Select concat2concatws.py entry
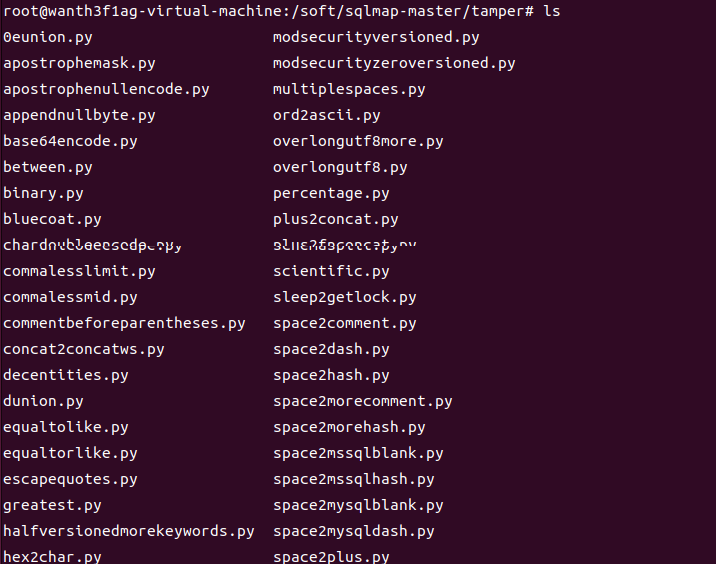This screenshot has height=564, width=716. coord(84,349)
